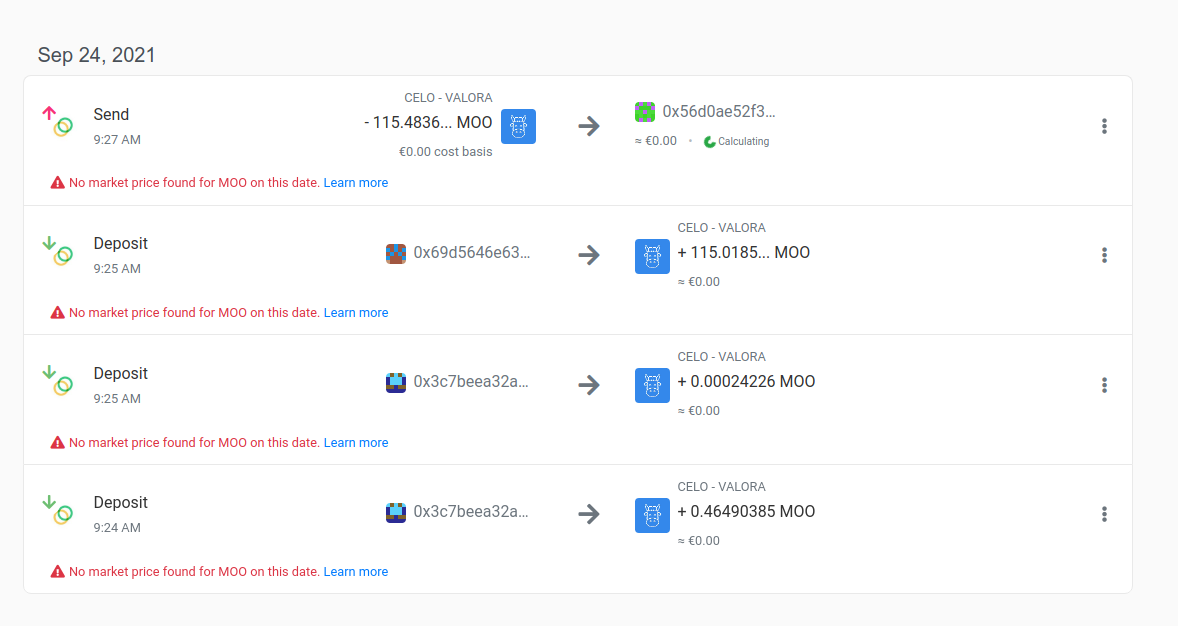Open Learn more link in the 0.46490385 MOO deposit

pos(355,572)
